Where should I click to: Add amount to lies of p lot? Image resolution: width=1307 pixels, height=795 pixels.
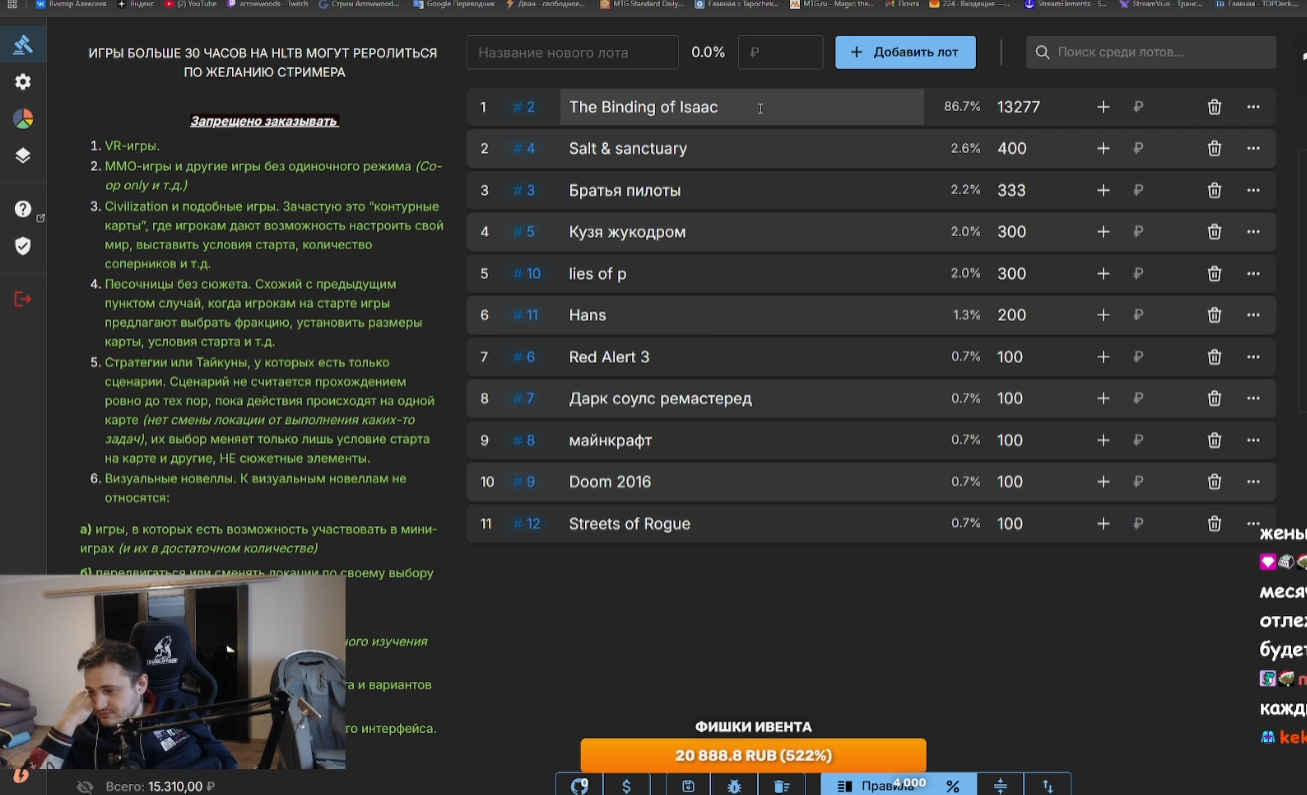click(1103, 274)
